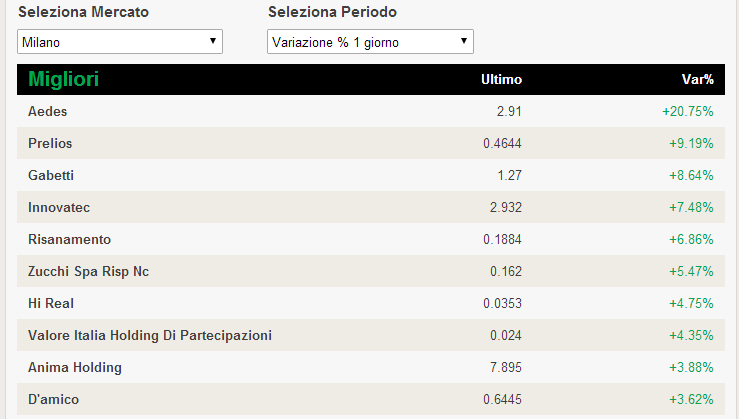Click Valore Italia Holding Di Partecipazioni
Image resolution: width=739 pixels, height=419 pixels.
(x=150, y=336)
